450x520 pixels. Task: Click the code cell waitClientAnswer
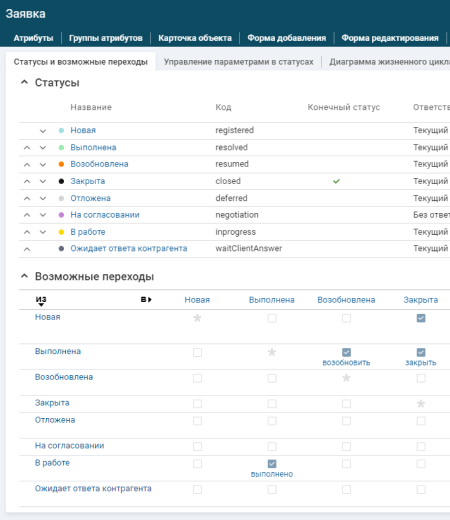[x=249, y=248]
